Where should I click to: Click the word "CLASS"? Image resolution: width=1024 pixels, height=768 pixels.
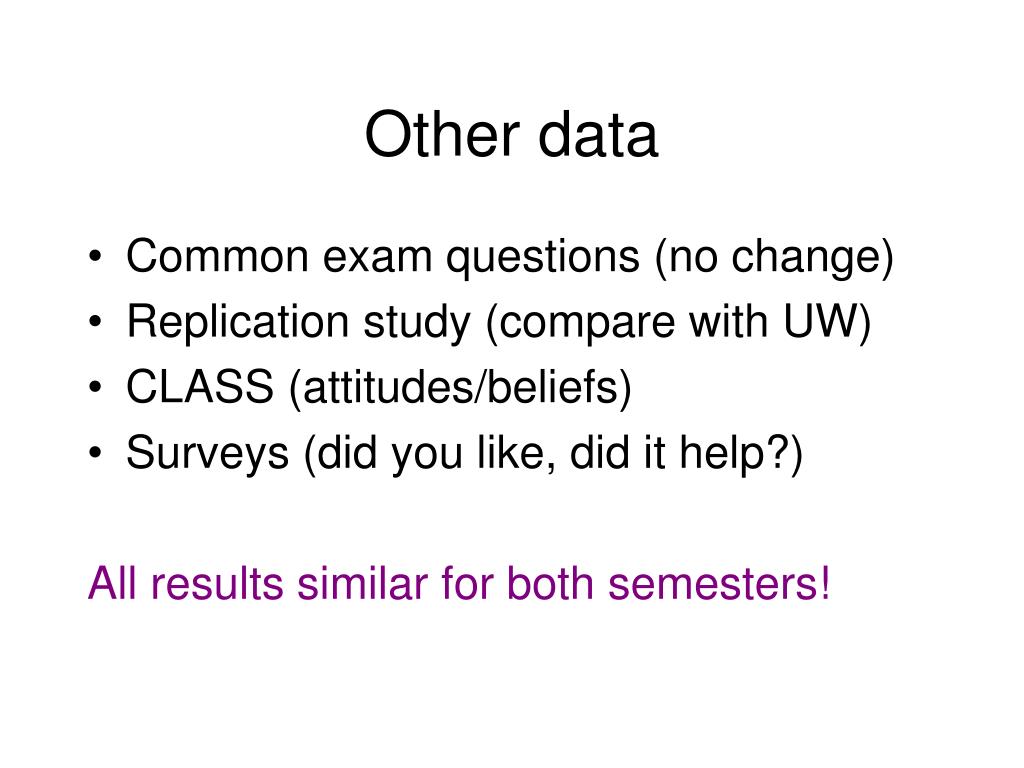[x=199, y=388]
